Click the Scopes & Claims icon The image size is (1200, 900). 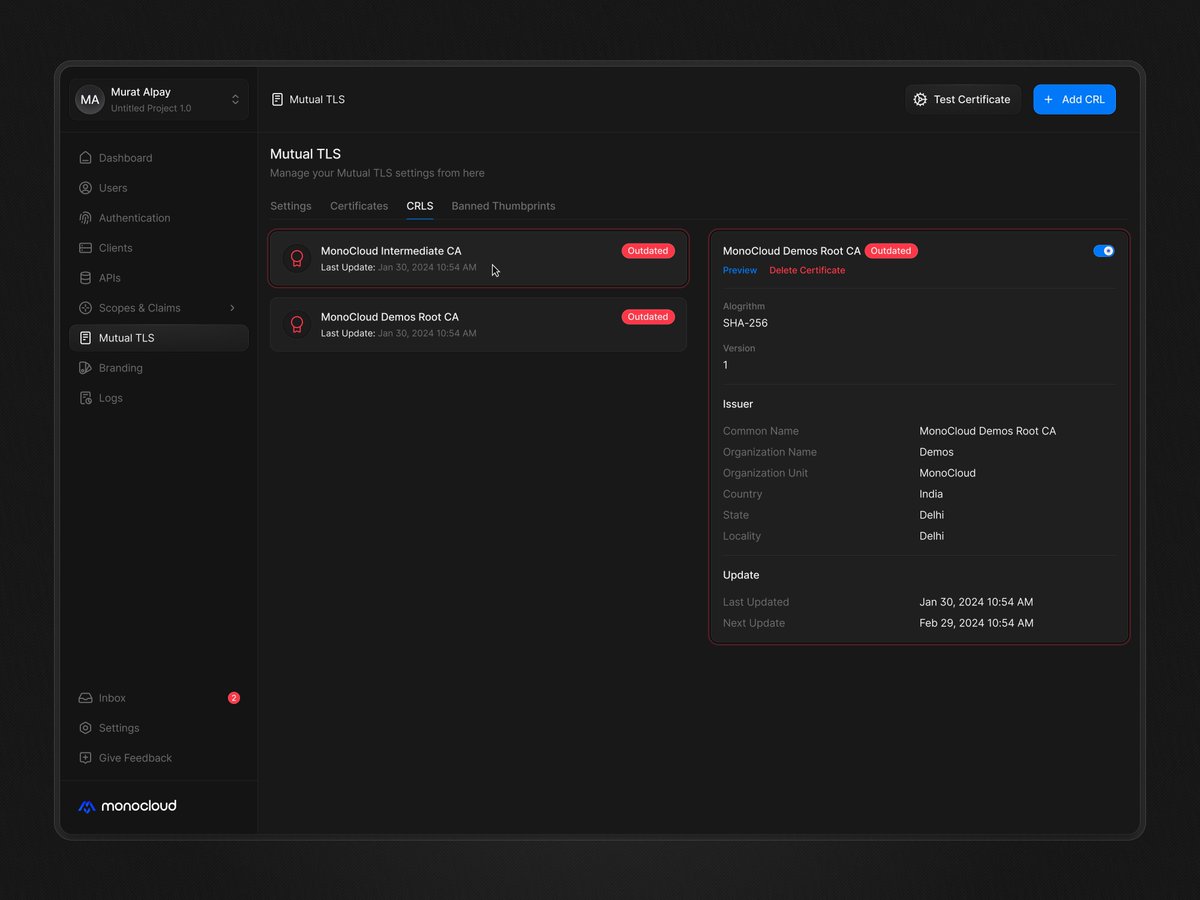85,308
